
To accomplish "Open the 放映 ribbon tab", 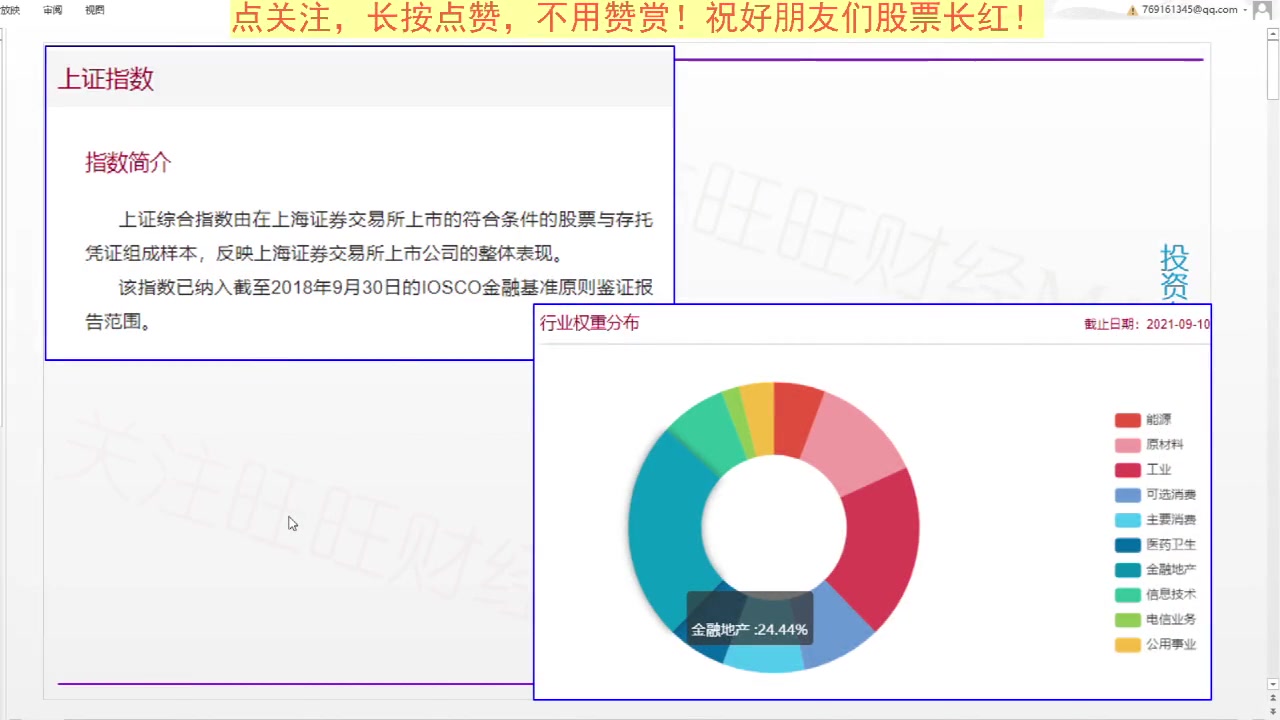I will pos(9,10).
